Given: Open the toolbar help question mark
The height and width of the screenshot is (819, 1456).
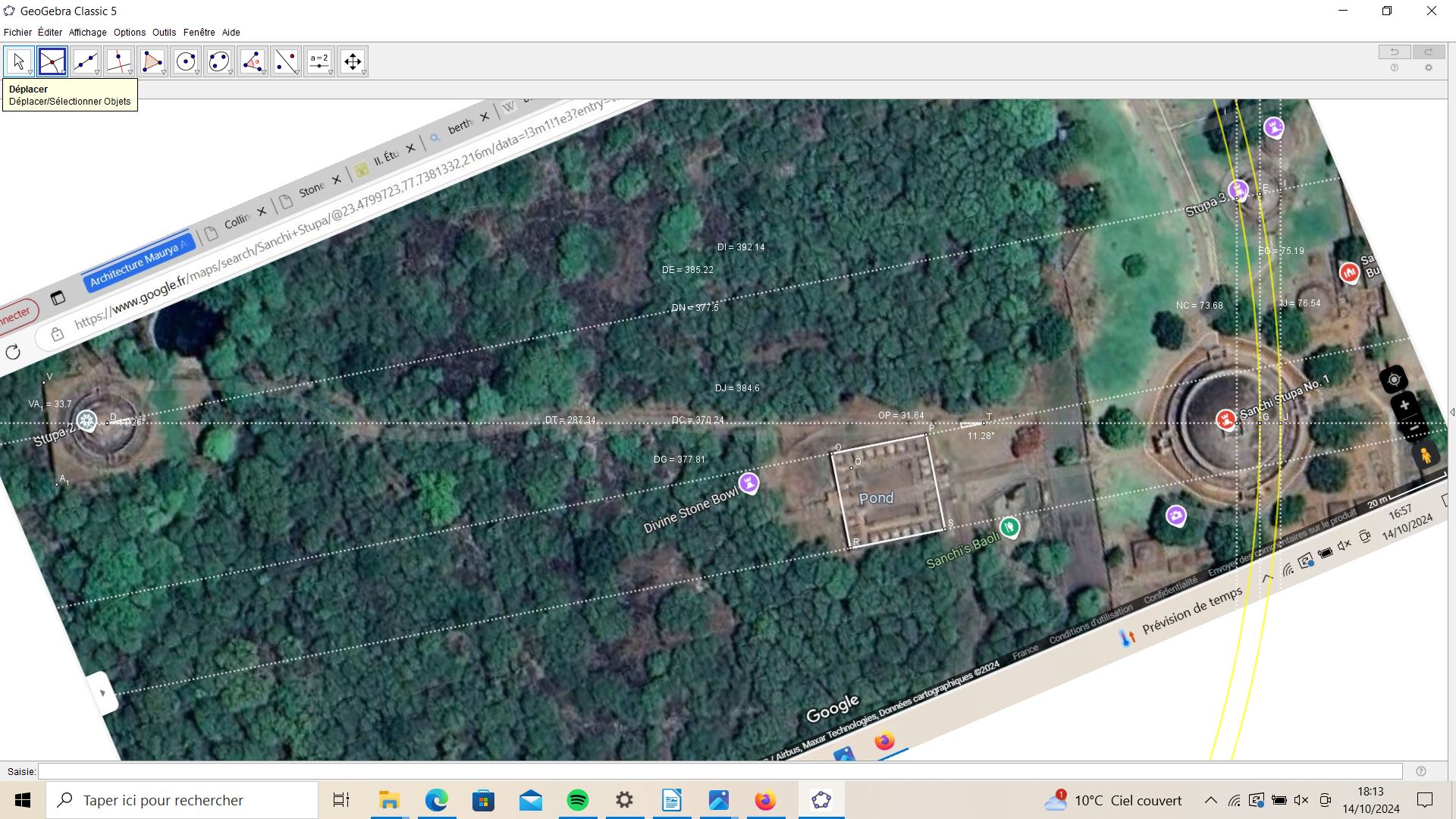Looking at the screenshot, I should tap(1394, 68).
